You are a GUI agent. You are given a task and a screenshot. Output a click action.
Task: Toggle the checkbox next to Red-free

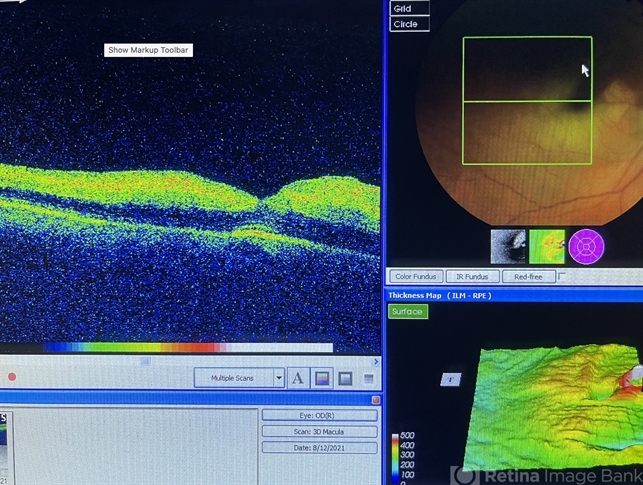pyautogui.click(x=562, y=276)
